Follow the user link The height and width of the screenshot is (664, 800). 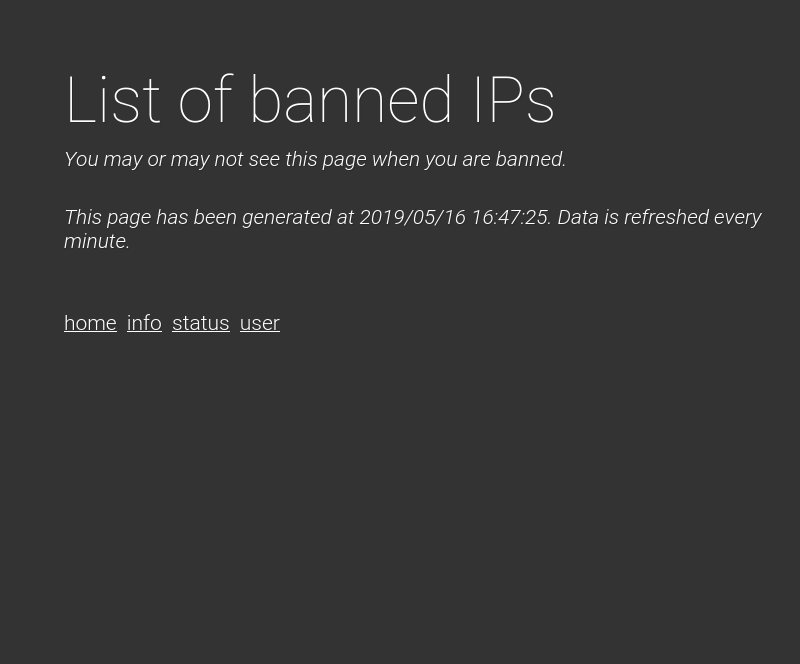260,323
